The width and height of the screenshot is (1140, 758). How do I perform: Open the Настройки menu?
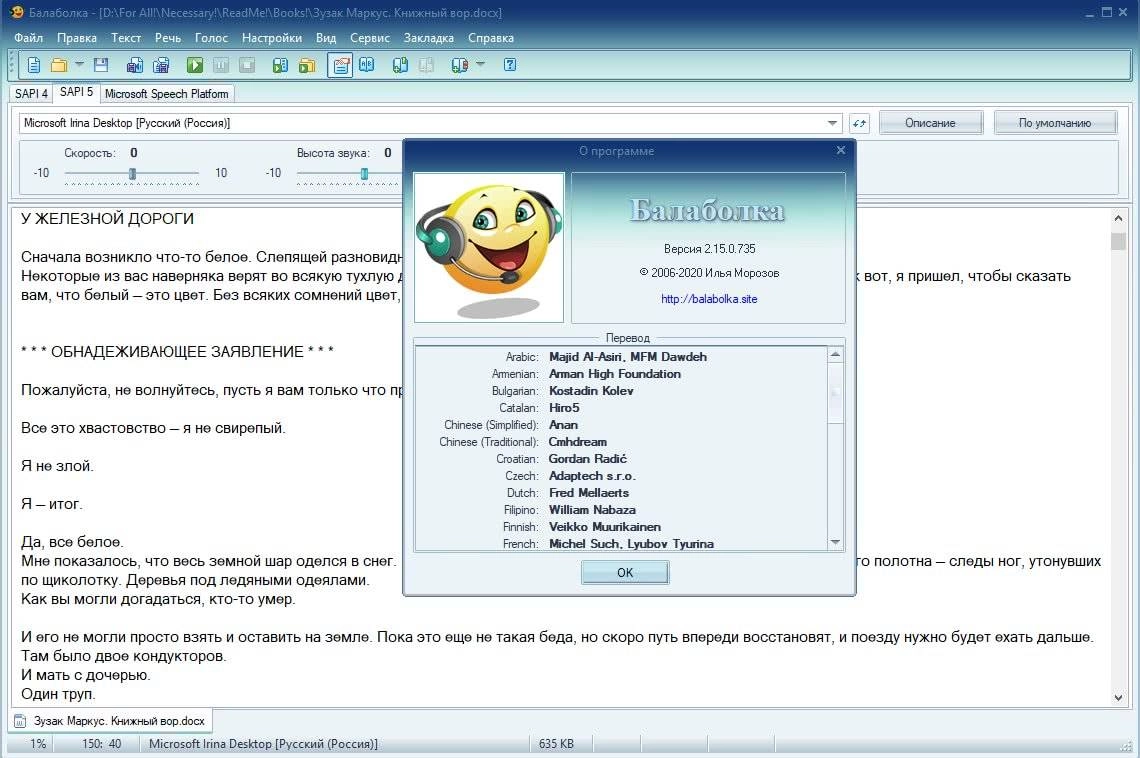(272, 38)
